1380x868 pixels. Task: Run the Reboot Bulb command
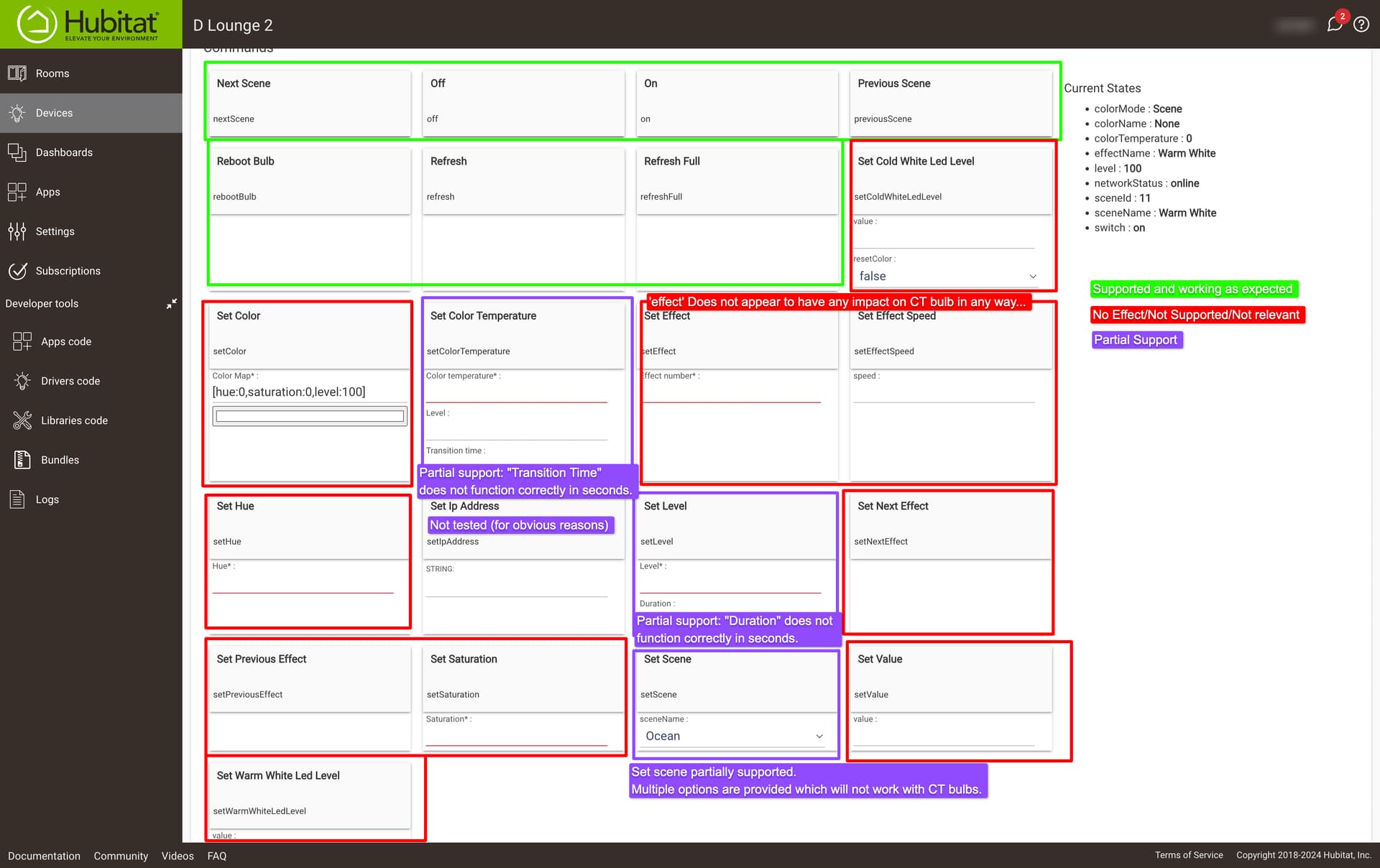point(310,180)
